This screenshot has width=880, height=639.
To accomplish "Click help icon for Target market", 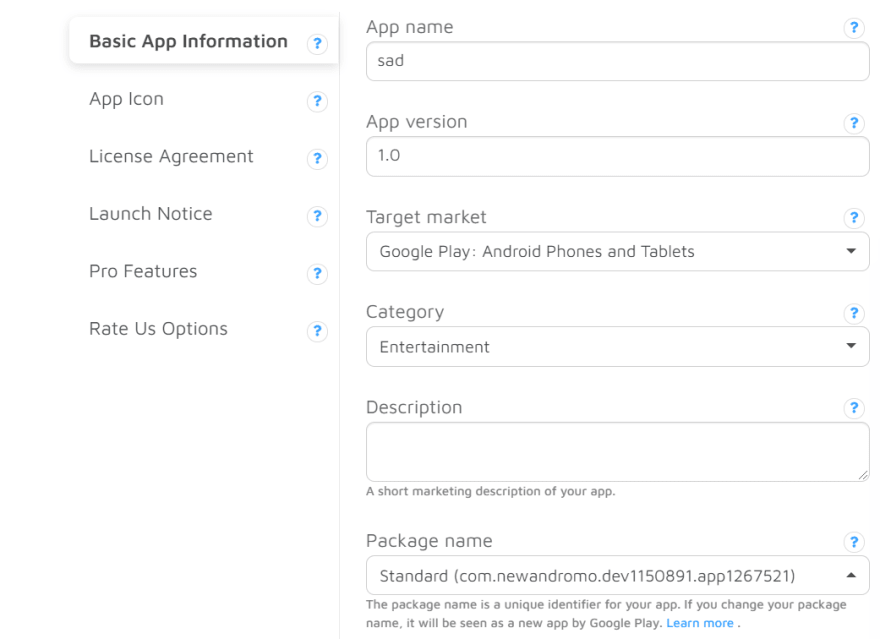I will pyautogui.click(x=854, y=218).
